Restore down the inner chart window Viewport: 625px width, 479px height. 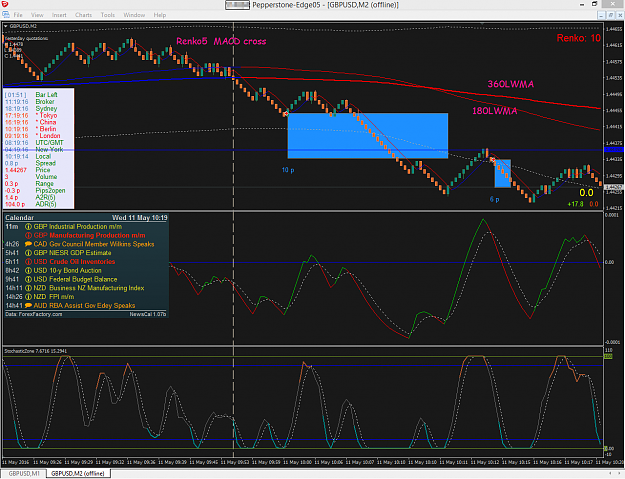tap(611, 15)
